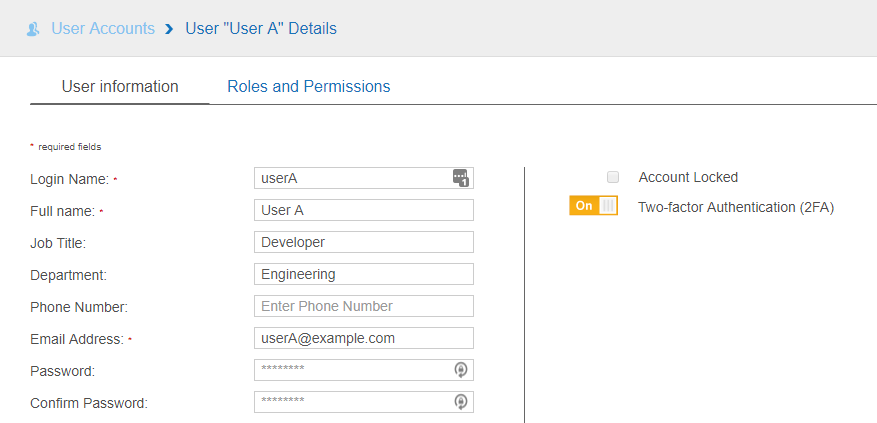
Task: Click into the Full name field
Action: tap(364, 210)
